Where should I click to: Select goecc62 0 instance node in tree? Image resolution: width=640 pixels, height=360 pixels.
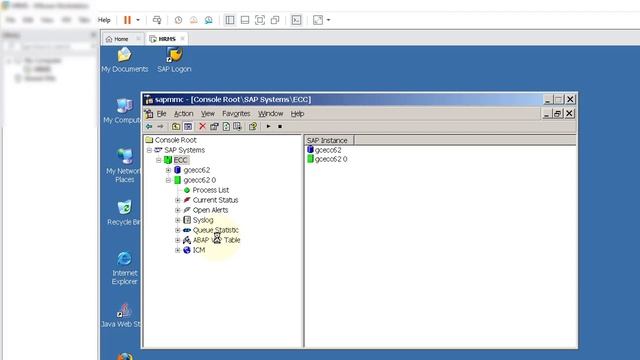(x=200, y=180)
